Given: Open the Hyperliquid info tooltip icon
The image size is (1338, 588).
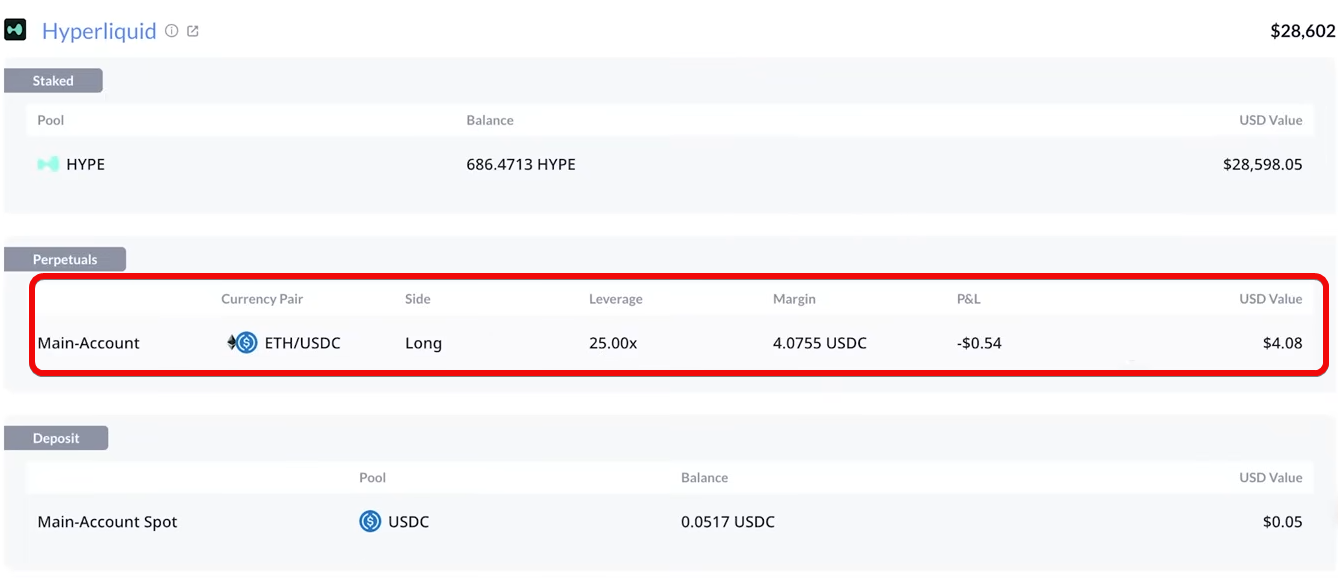Looking at the screenshot, I should point(172,31).
